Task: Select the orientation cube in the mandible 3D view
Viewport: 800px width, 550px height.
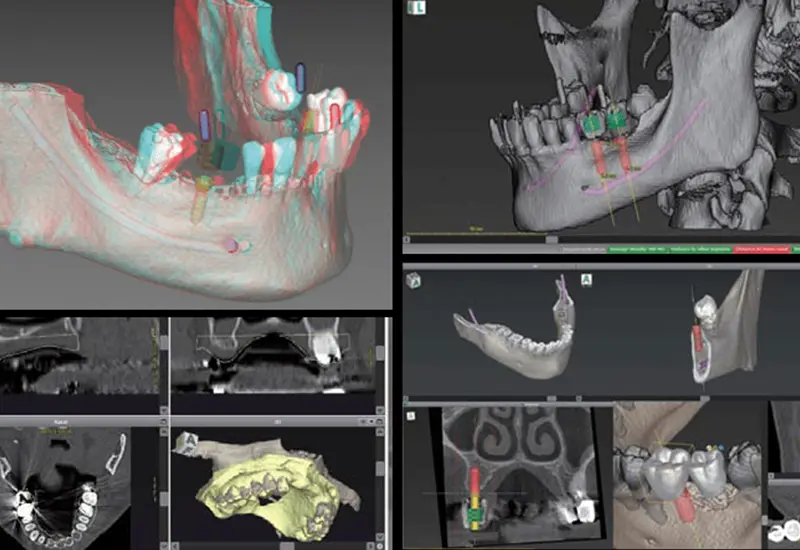Action: (x=415, y=281)
